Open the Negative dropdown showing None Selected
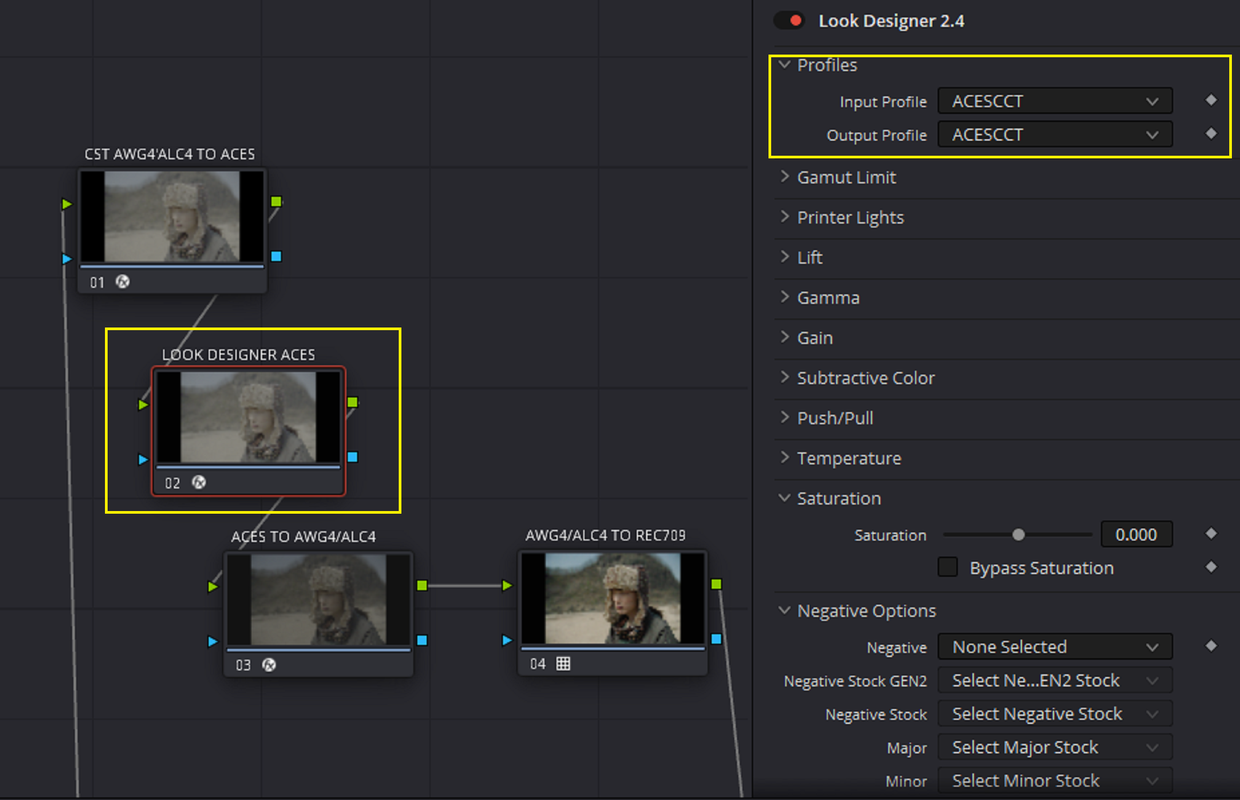 click(1055, 647)
